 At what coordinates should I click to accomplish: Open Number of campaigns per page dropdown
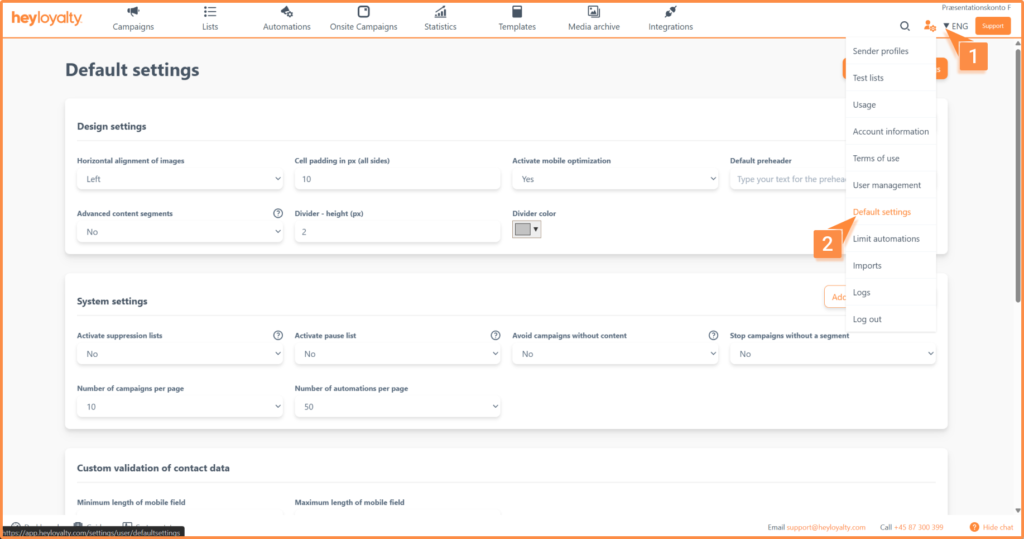point(180,406)
